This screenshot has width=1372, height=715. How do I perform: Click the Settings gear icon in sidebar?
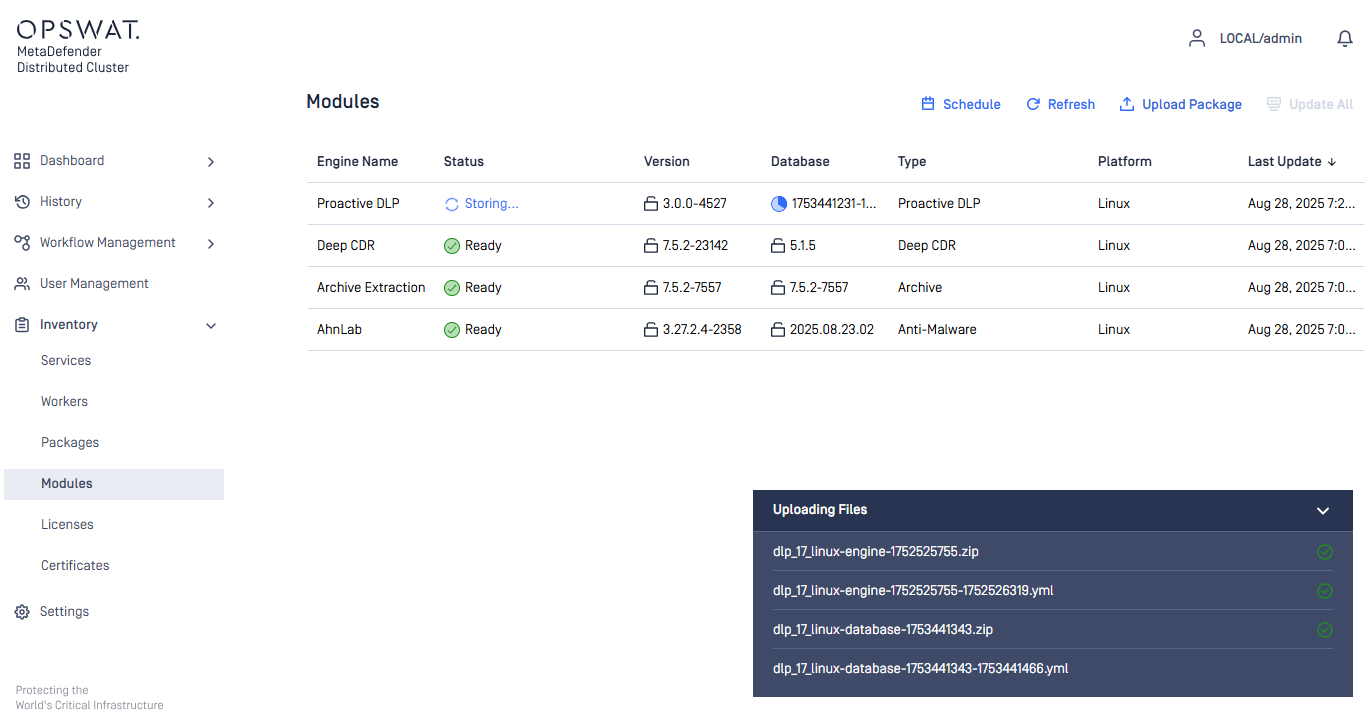pos(22,612)
